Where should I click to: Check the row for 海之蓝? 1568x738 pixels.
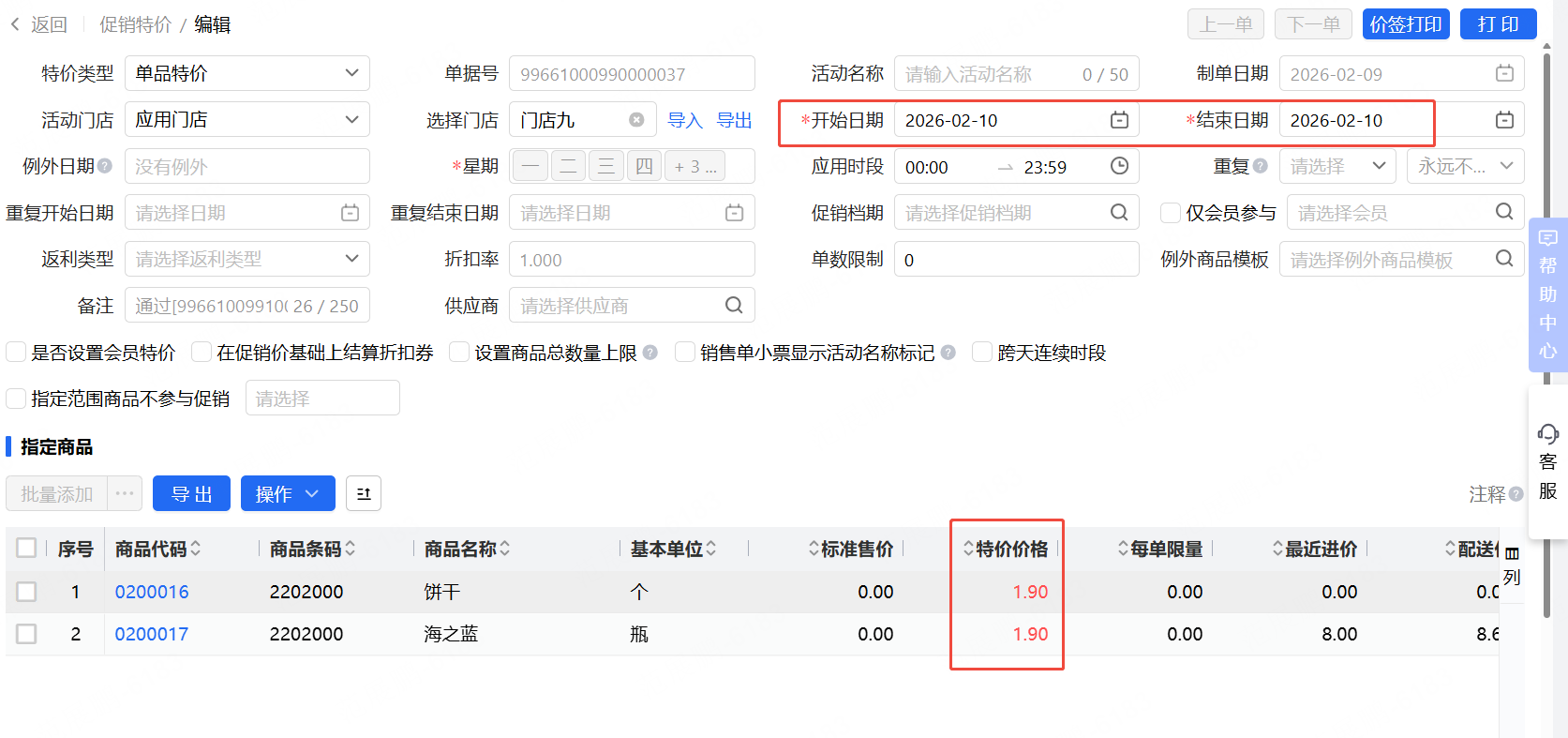click(26, 634)
